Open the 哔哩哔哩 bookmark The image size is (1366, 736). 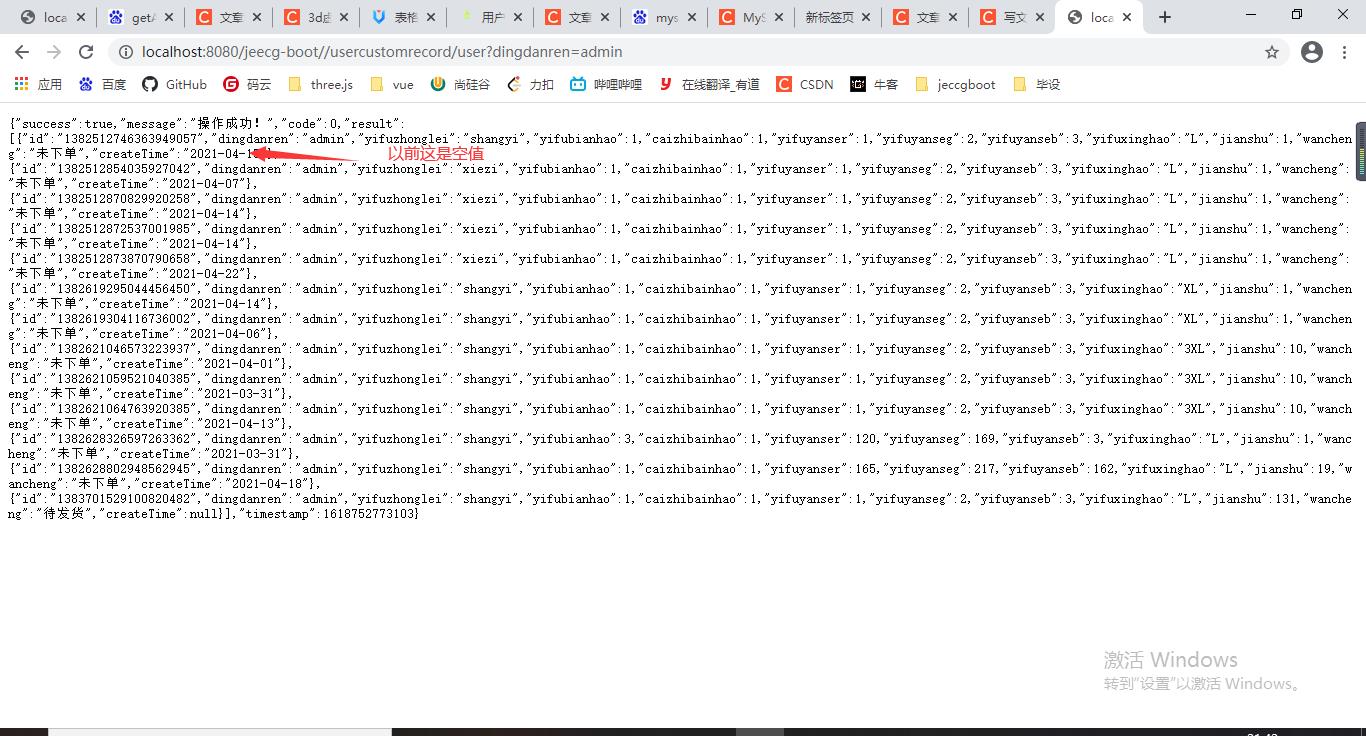point(606,84)
